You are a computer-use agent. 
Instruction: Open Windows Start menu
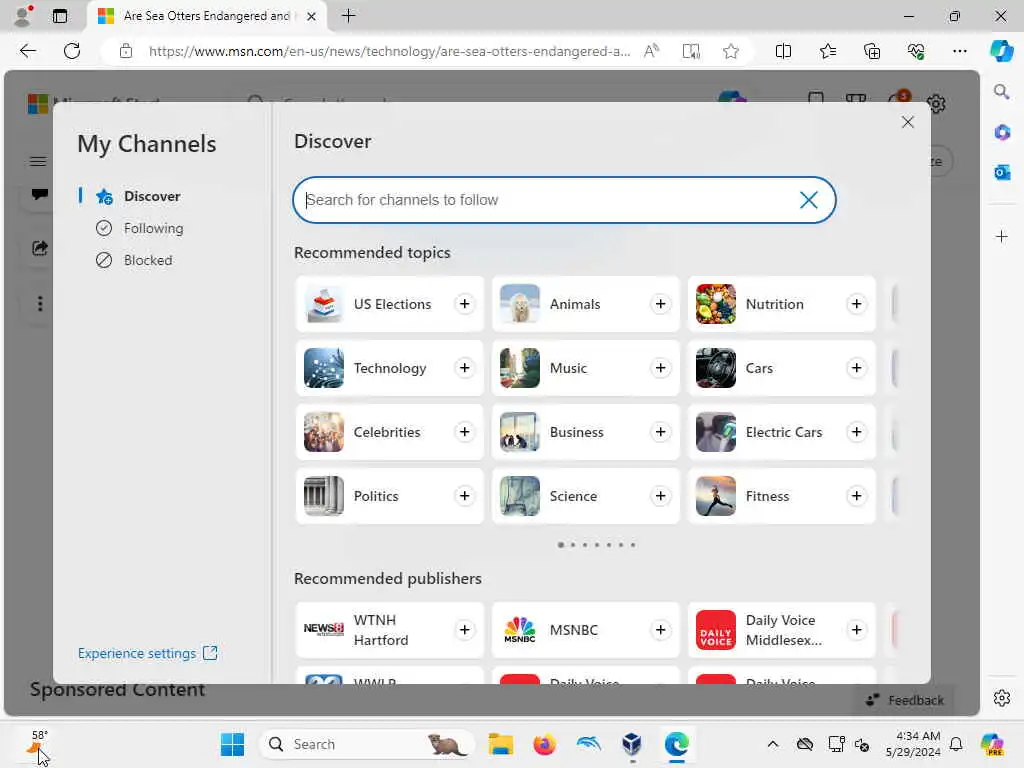click(232, 744)
